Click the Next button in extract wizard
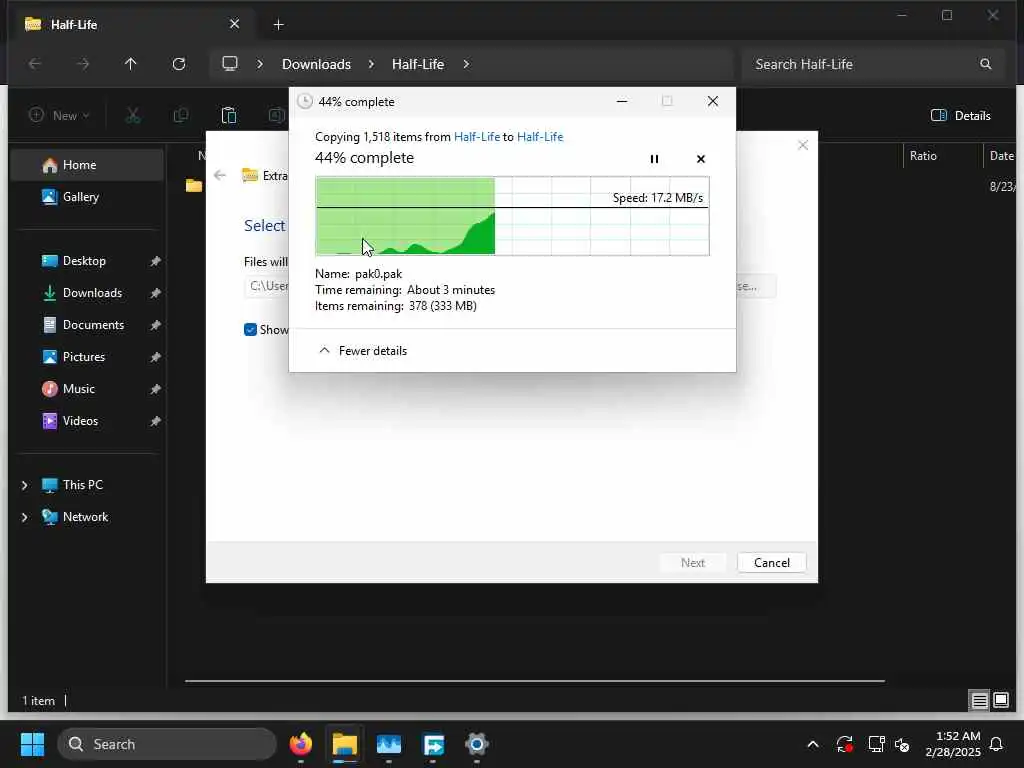Viewport: 1024px width, 768px height. 692,562
